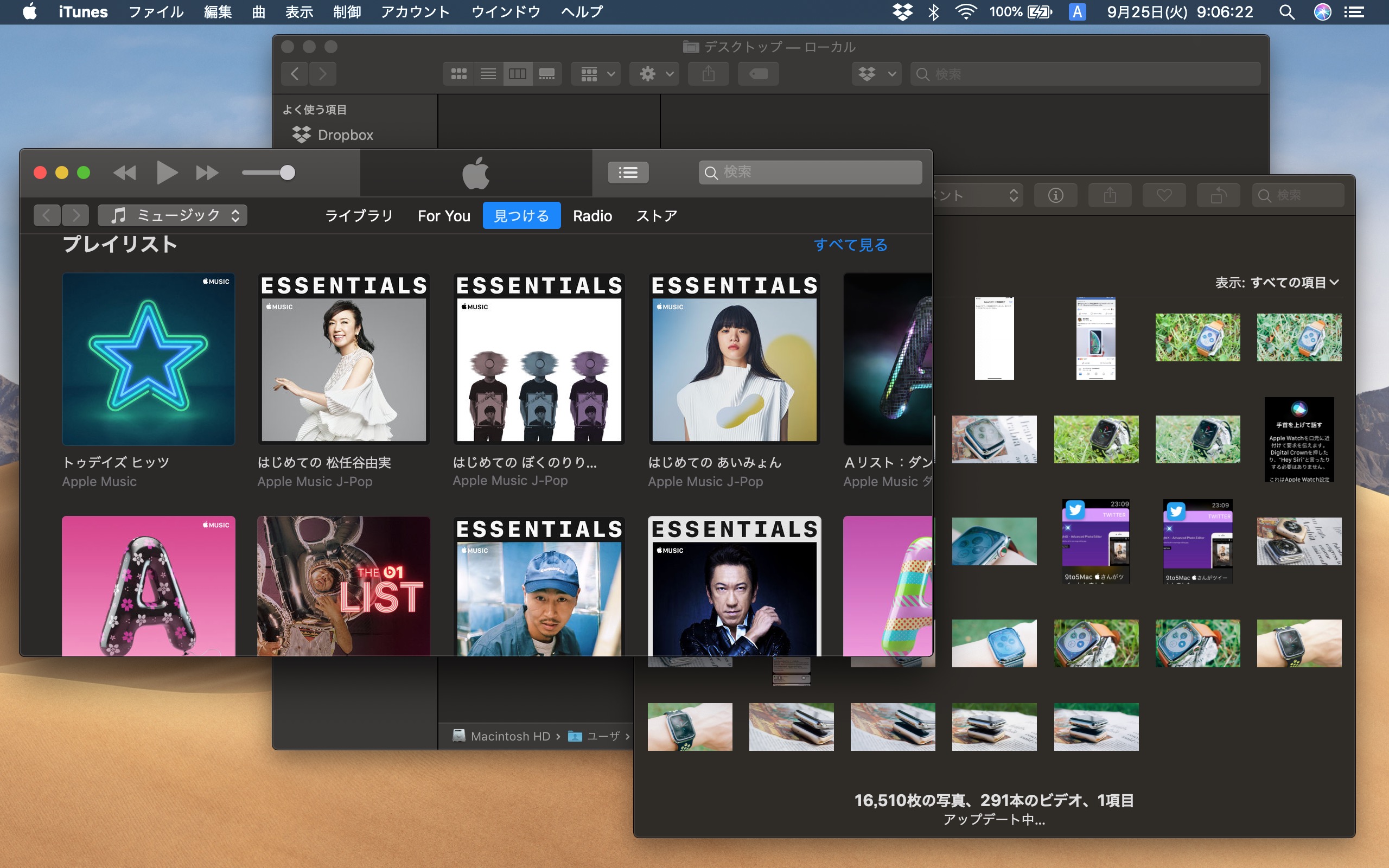Click the トゥデイズ ヒッツ title text

point(116,463)
